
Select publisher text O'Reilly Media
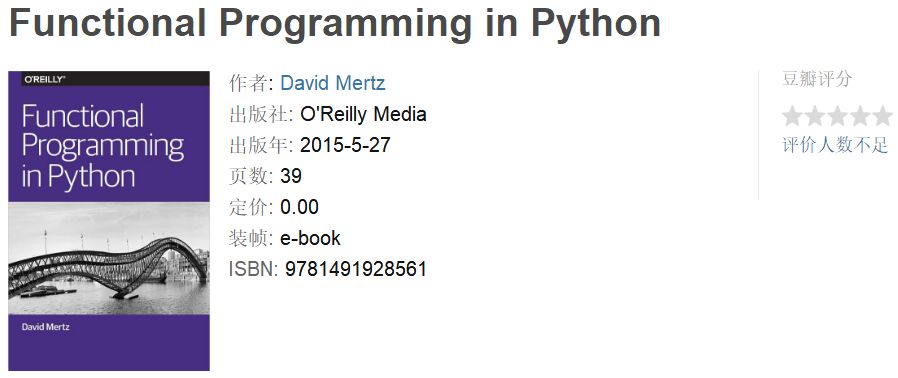click(x=363, y=114)
